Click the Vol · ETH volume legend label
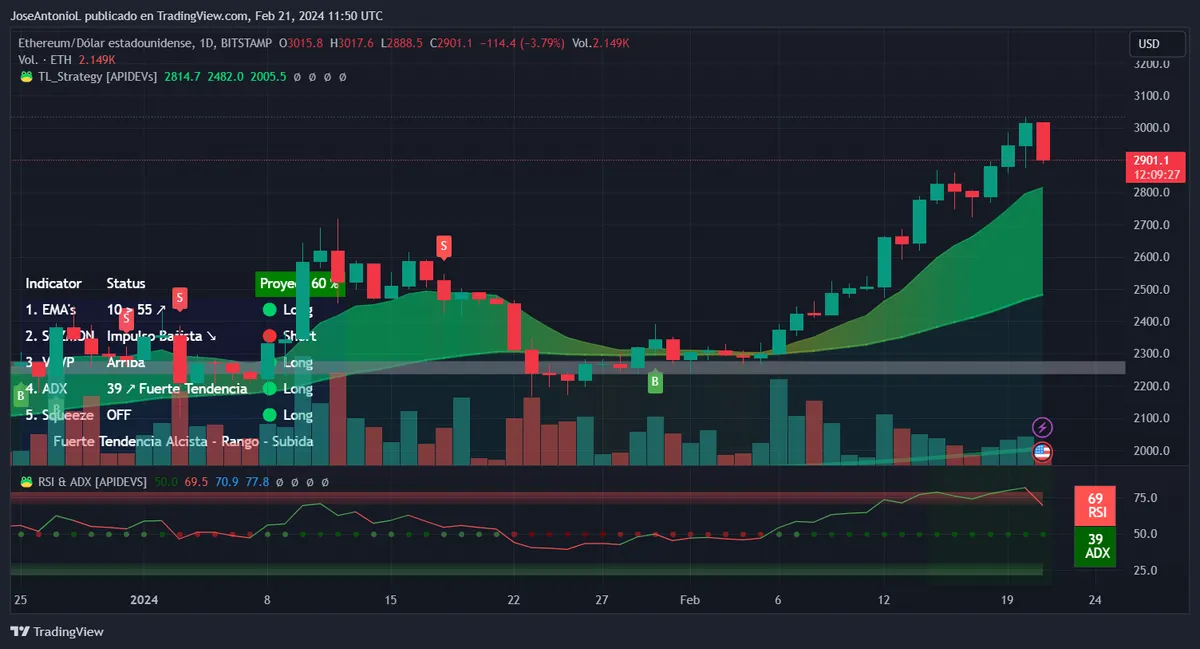Viewport: 1200px width, 649px height. (x=45, y=59)
